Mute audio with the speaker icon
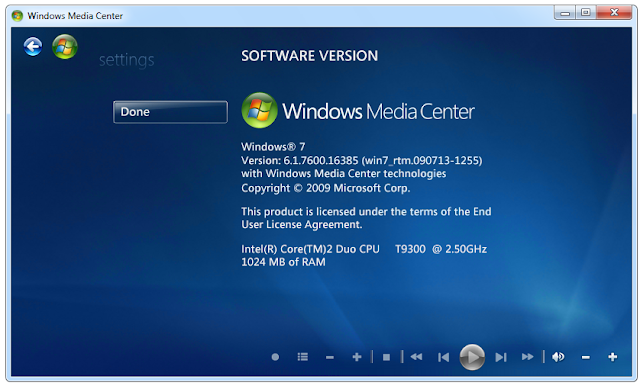The height and width of the screenshot is (389, 640). [x=558, y=357]
